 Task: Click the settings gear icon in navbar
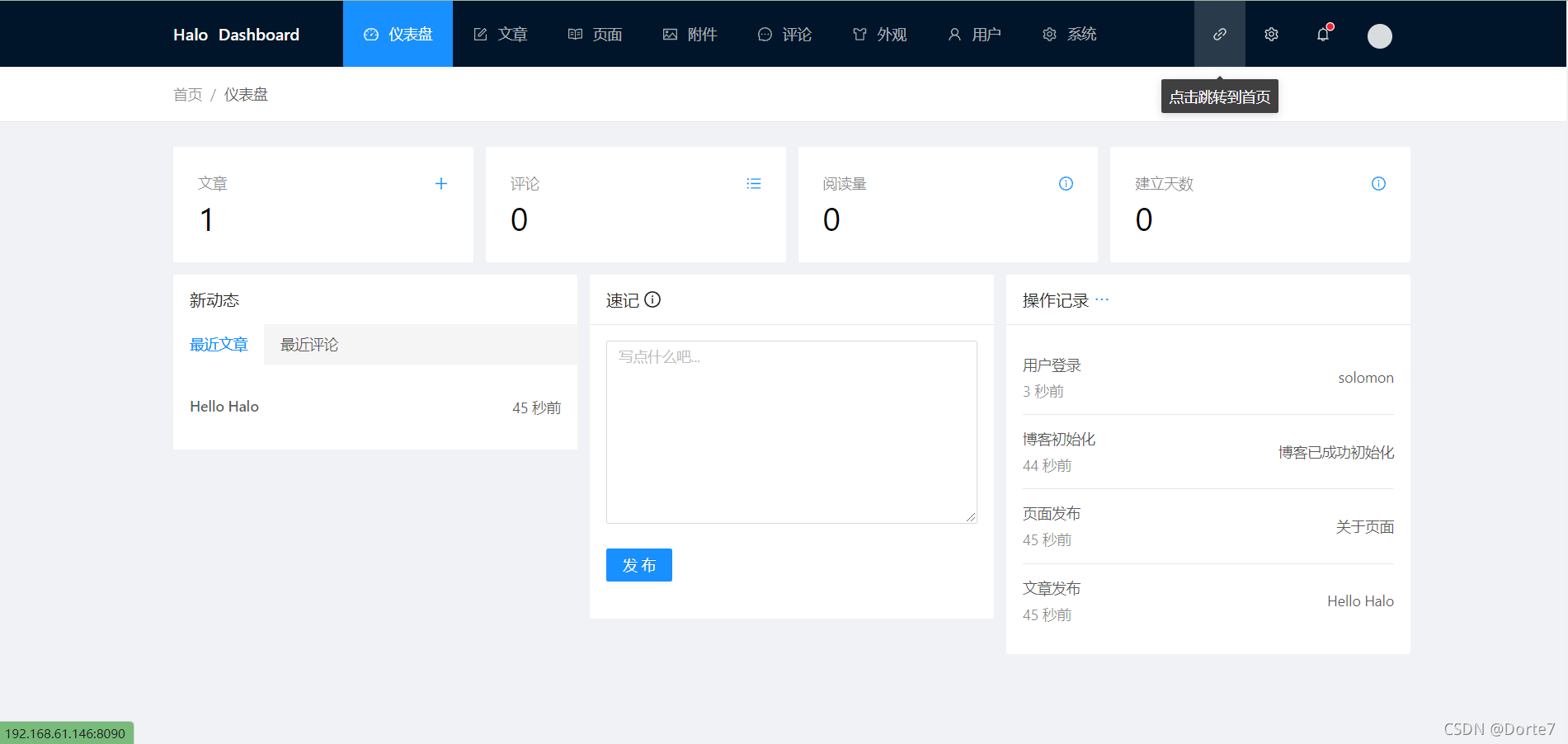[x=1270, y=34]
